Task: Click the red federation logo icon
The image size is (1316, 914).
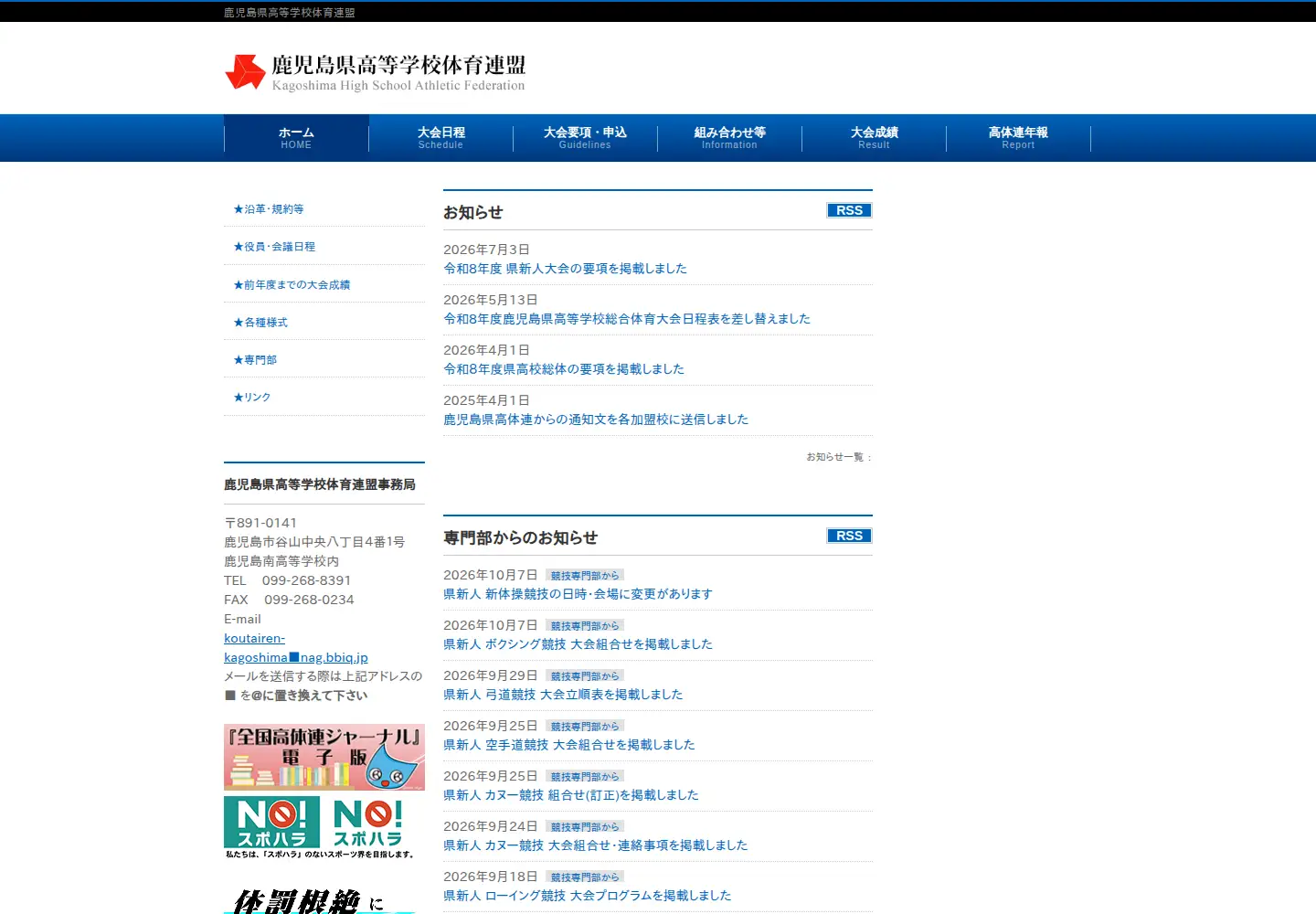Action: point(245,72)
